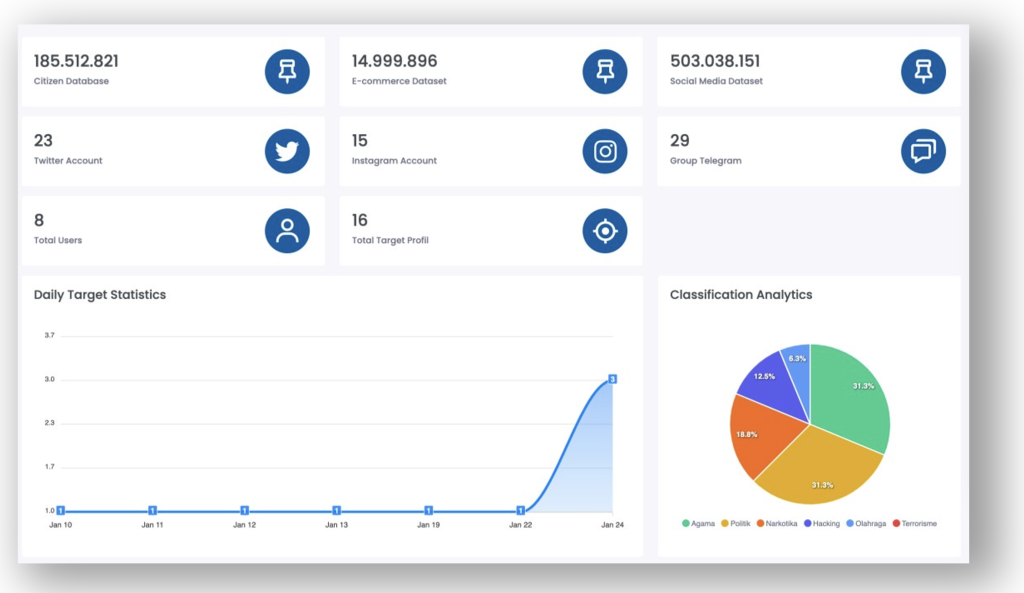Click the E-commerce Dataset label
This screenshot has width=1024, height=593.
click(x=399, y=81)
